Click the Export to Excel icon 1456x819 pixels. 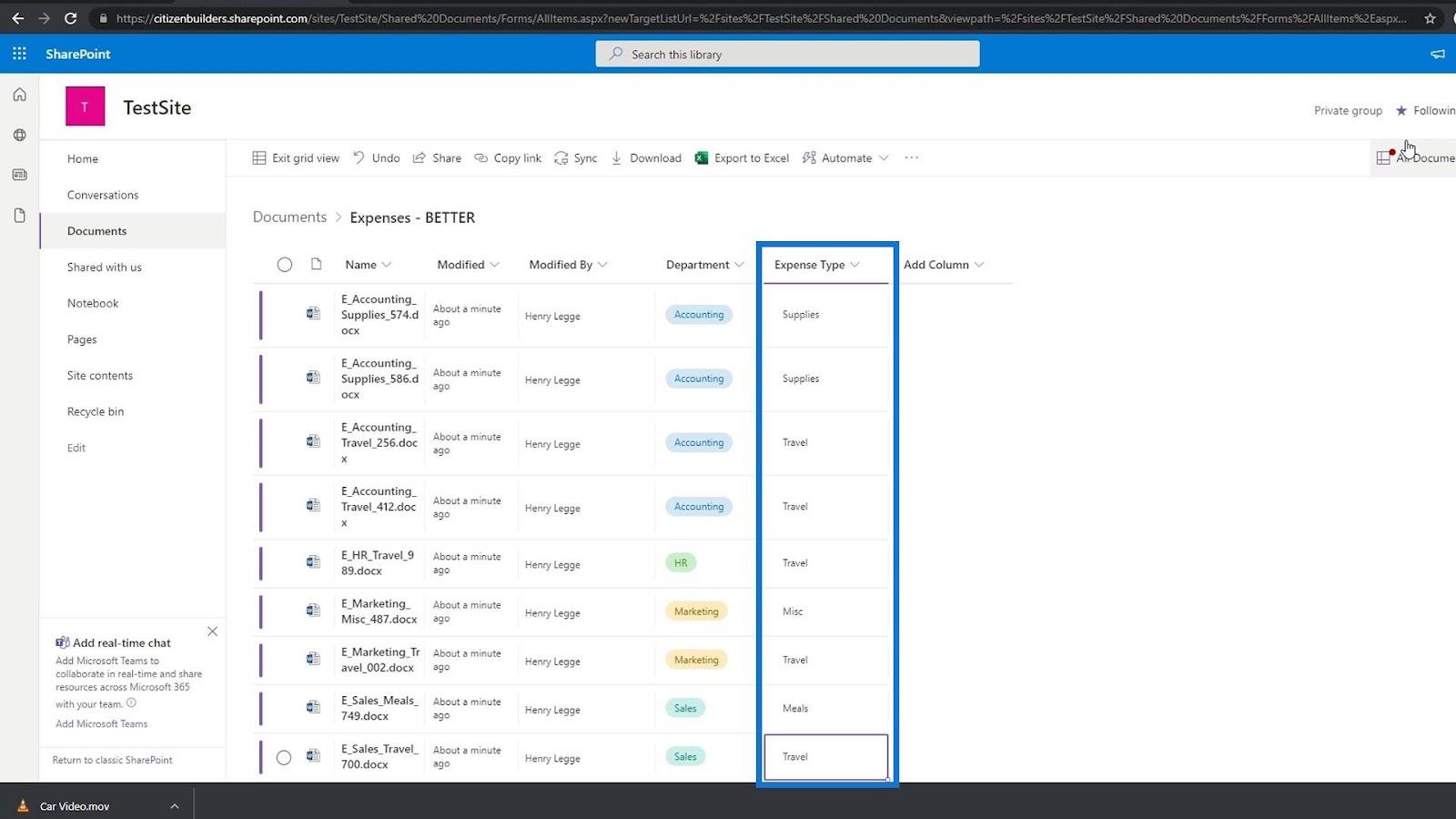tap(702, 158)
